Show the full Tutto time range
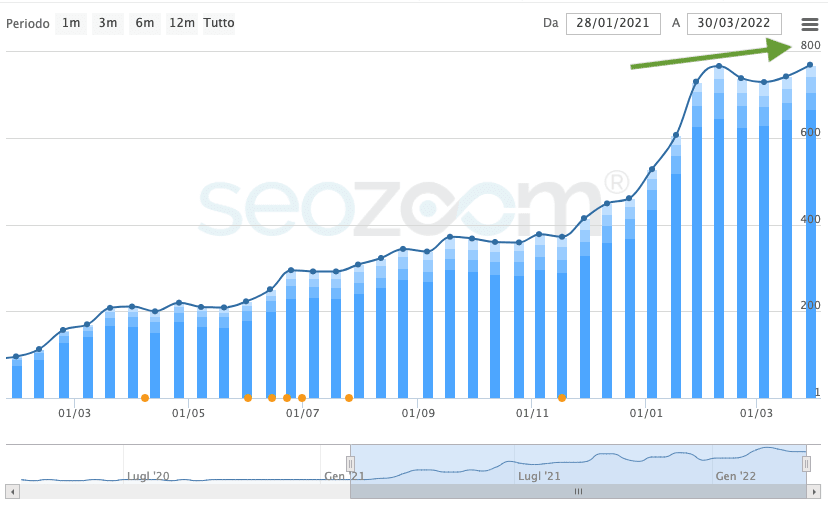The height and width of the screenshot is (510, 828). (219, 23)
